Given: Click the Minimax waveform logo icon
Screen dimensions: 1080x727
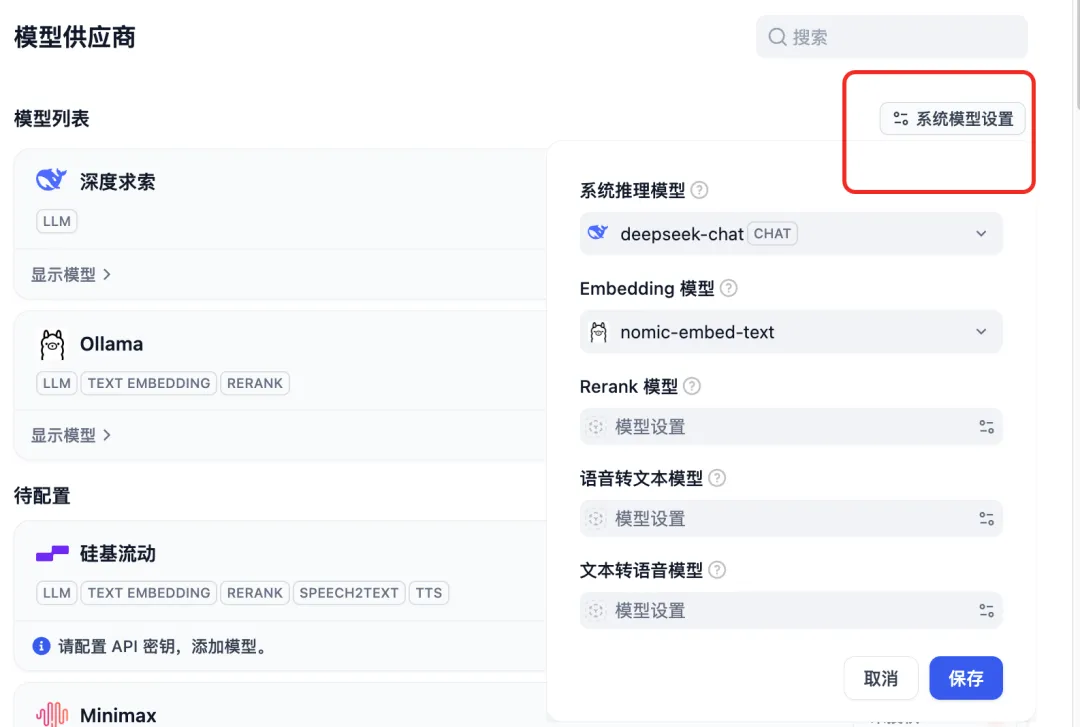Looking at the screenshot, I should [x=52, y=715].
